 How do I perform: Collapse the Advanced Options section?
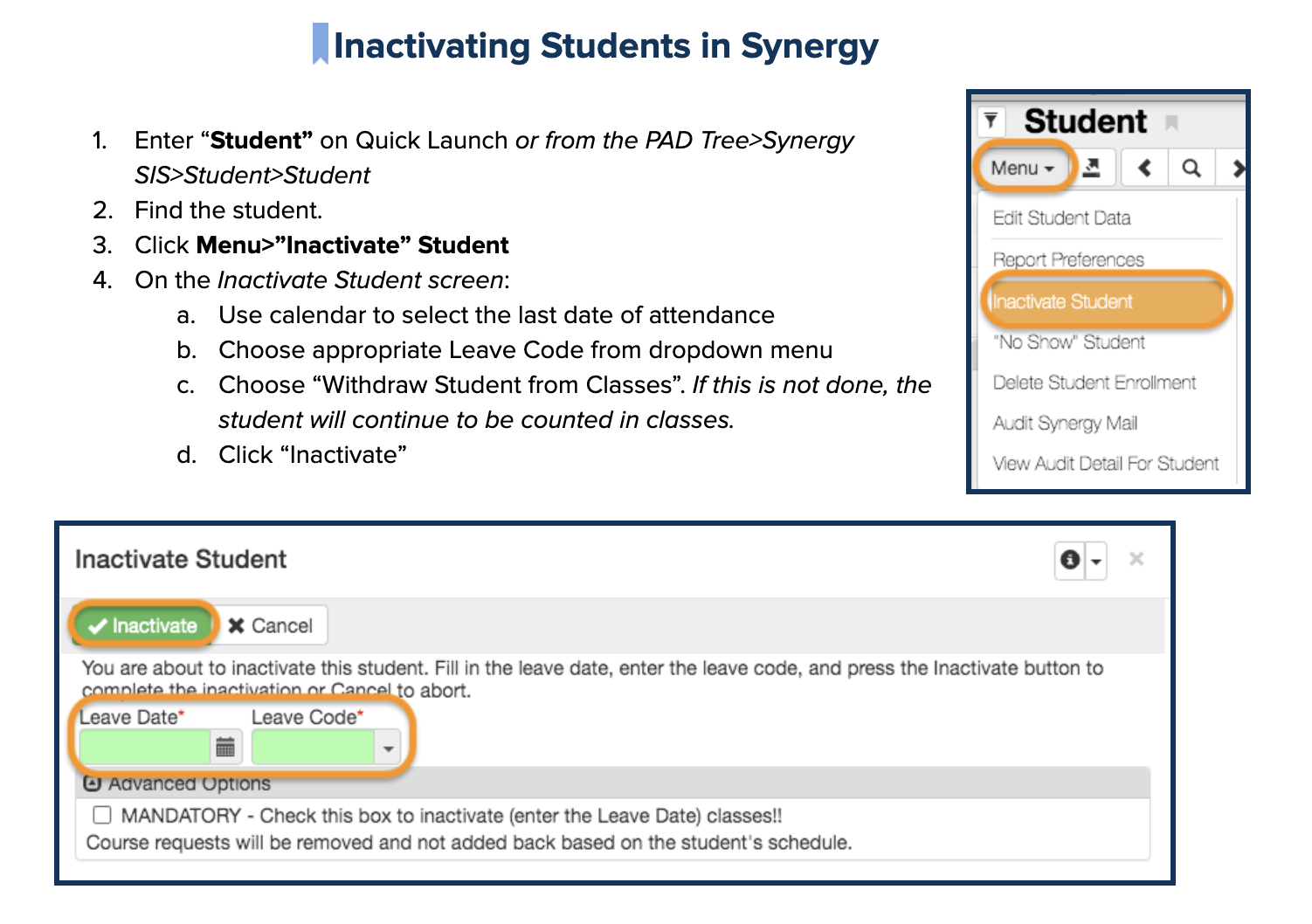coord(91,783)
